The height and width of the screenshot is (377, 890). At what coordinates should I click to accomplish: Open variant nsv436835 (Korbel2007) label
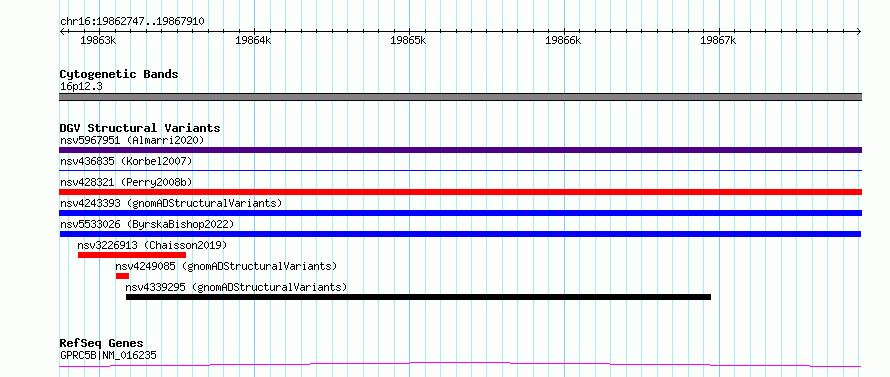126,162
